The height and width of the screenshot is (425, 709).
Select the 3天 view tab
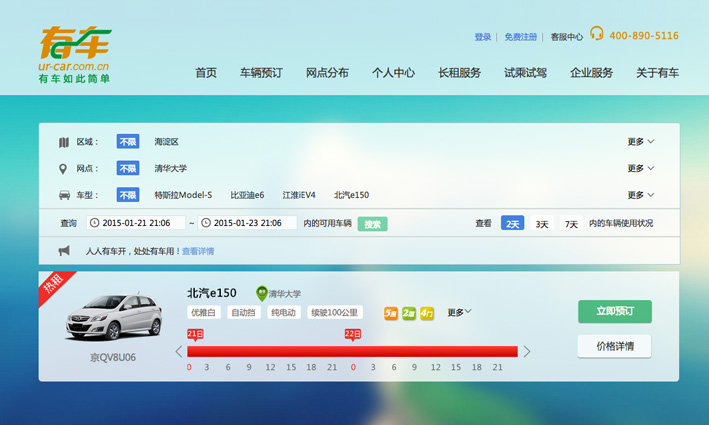542,223
